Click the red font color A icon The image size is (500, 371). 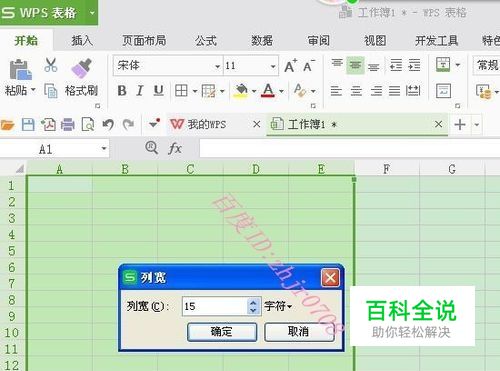click(268, 90)
